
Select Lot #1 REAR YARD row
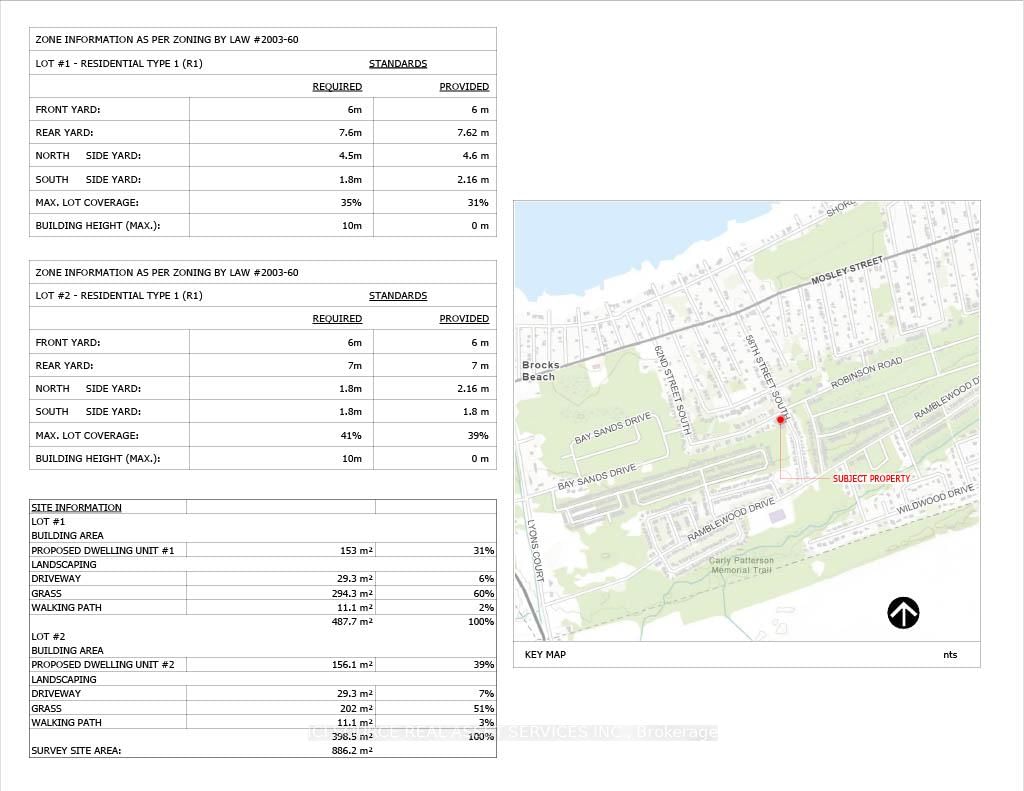coord(263,133)
